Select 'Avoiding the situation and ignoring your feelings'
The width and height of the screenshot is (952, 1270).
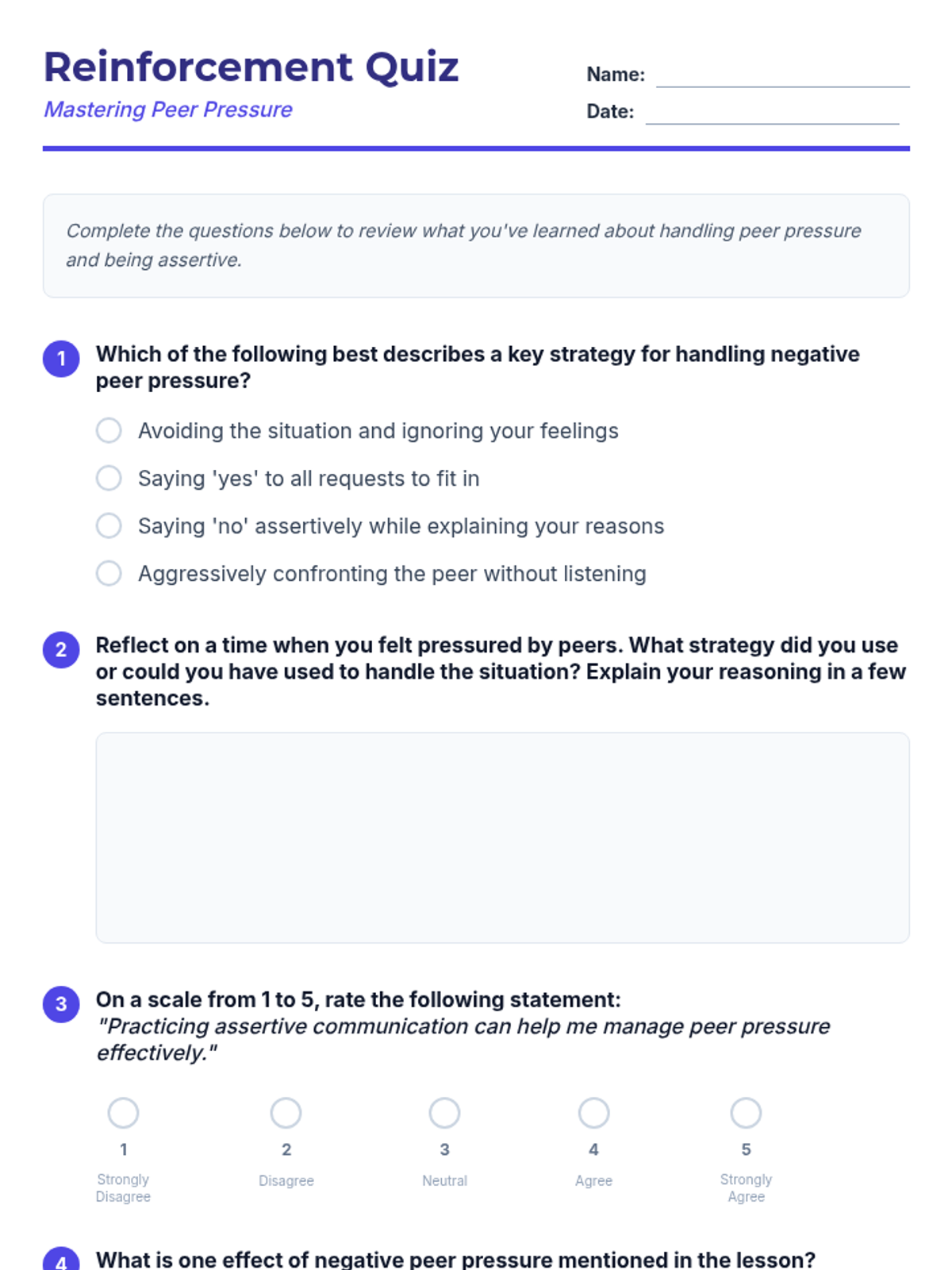tap(109, 431)
